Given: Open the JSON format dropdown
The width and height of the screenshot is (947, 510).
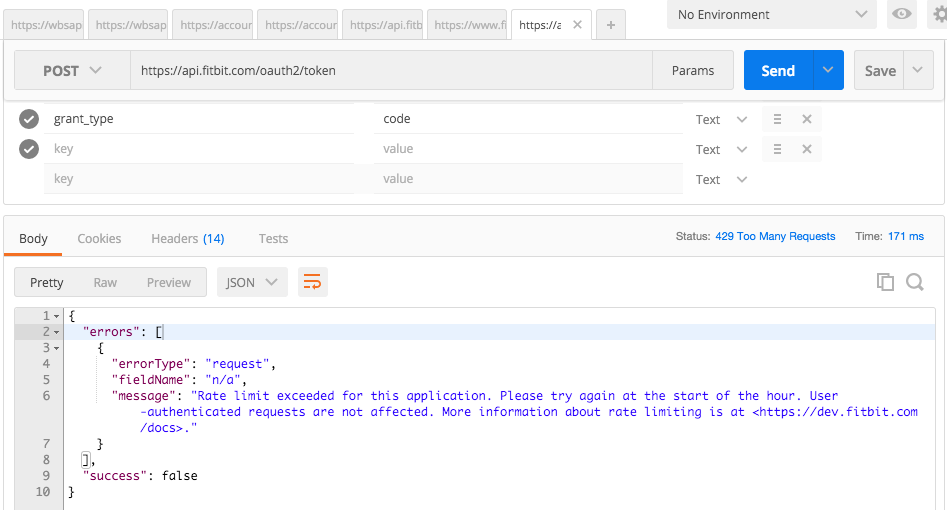Looking at the screenshot, I should point(252,282).
